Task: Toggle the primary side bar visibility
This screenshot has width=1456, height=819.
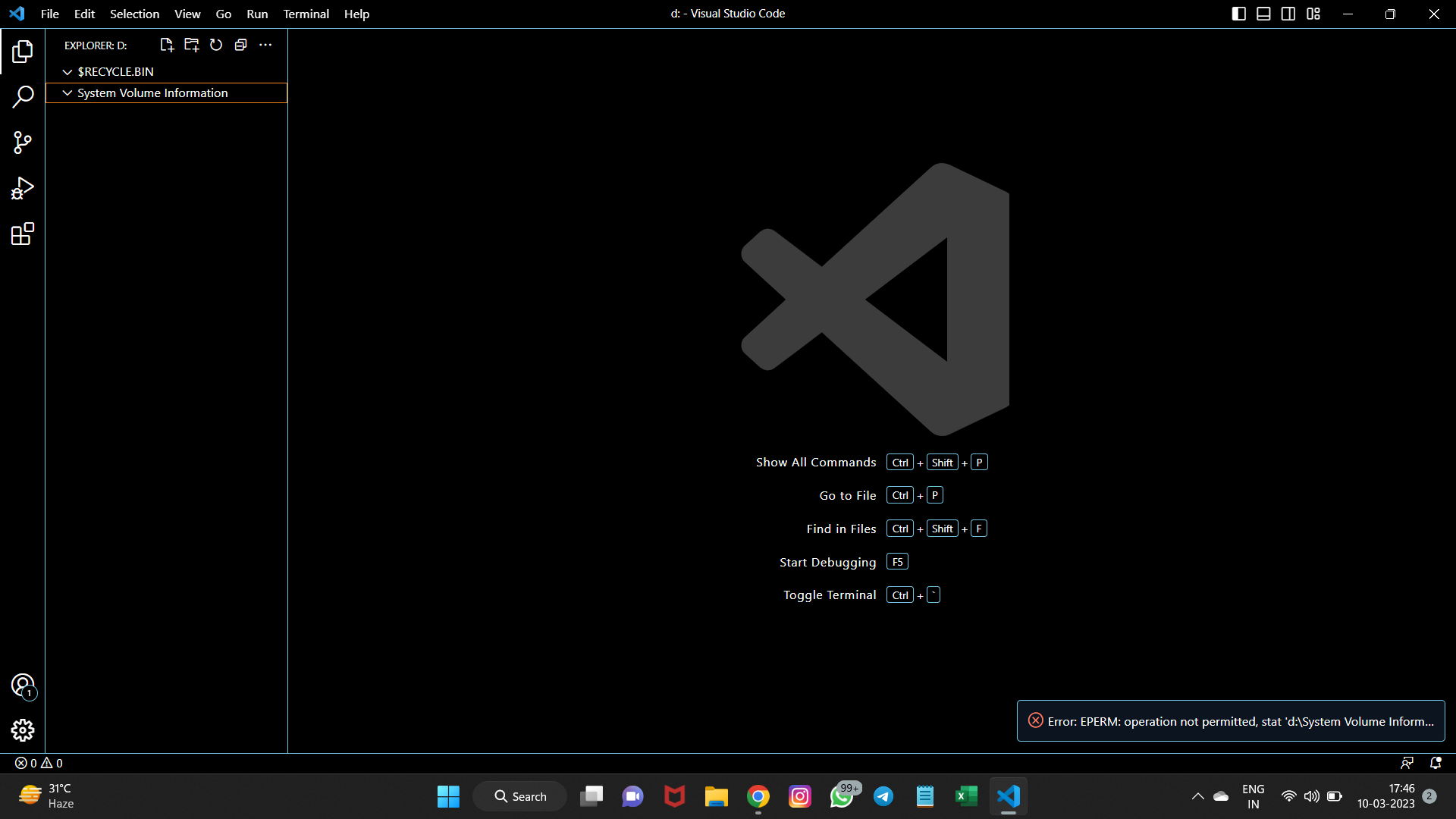Action: [1238, 13]
